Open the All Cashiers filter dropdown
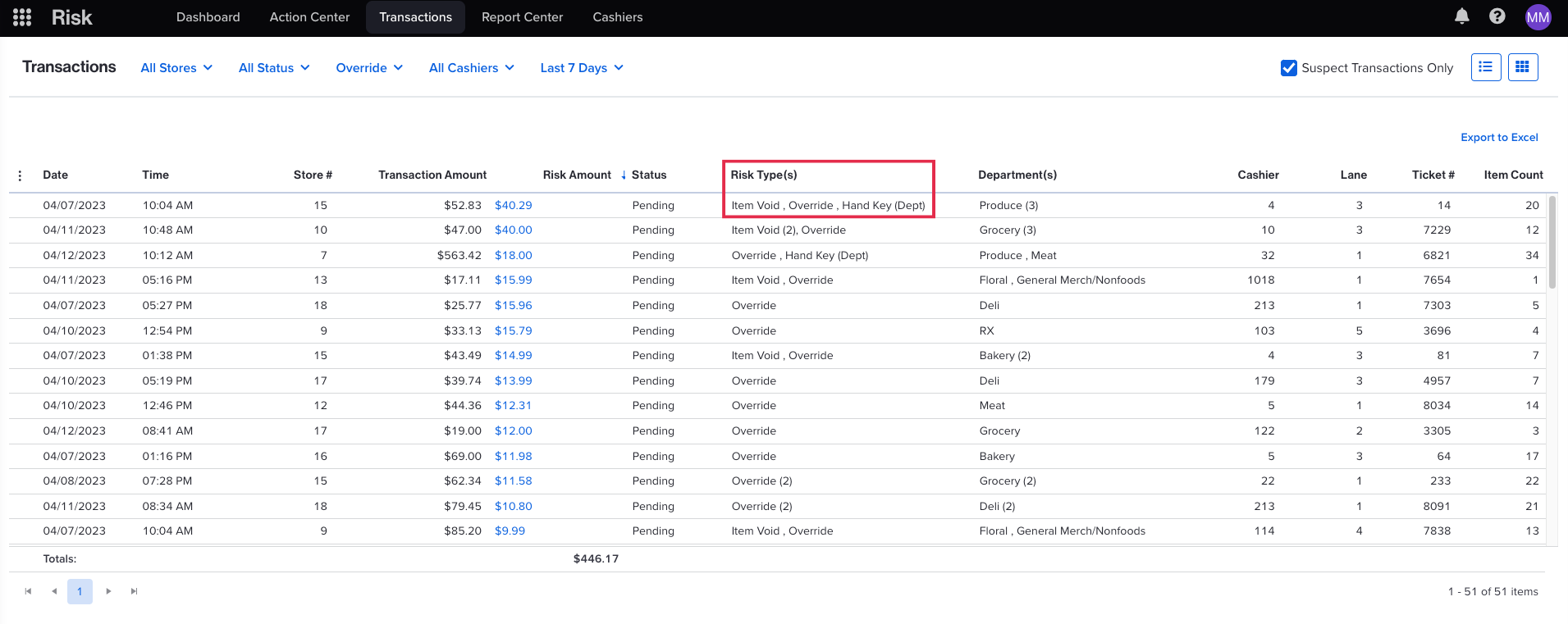This screenshot has width=1568, height=624. [x=471, y=68]
